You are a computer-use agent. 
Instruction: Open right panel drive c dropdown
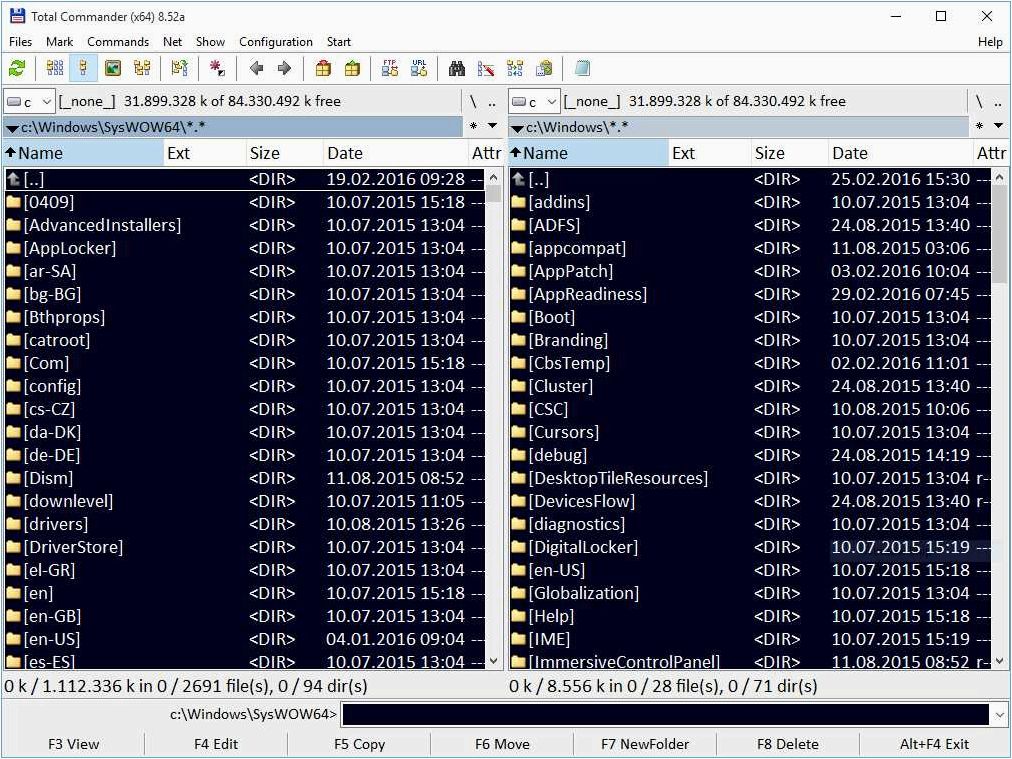[x=534, y=101]
